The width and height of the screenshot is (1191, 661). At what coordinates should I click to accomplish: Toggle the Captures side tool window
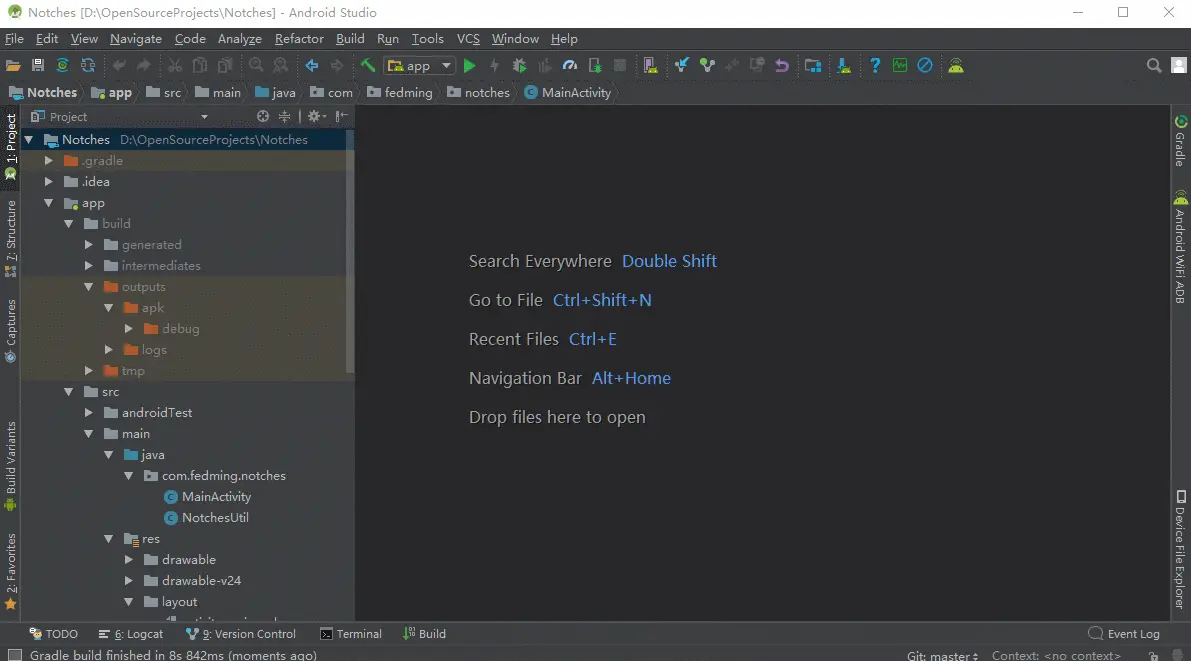pos(11,330)
